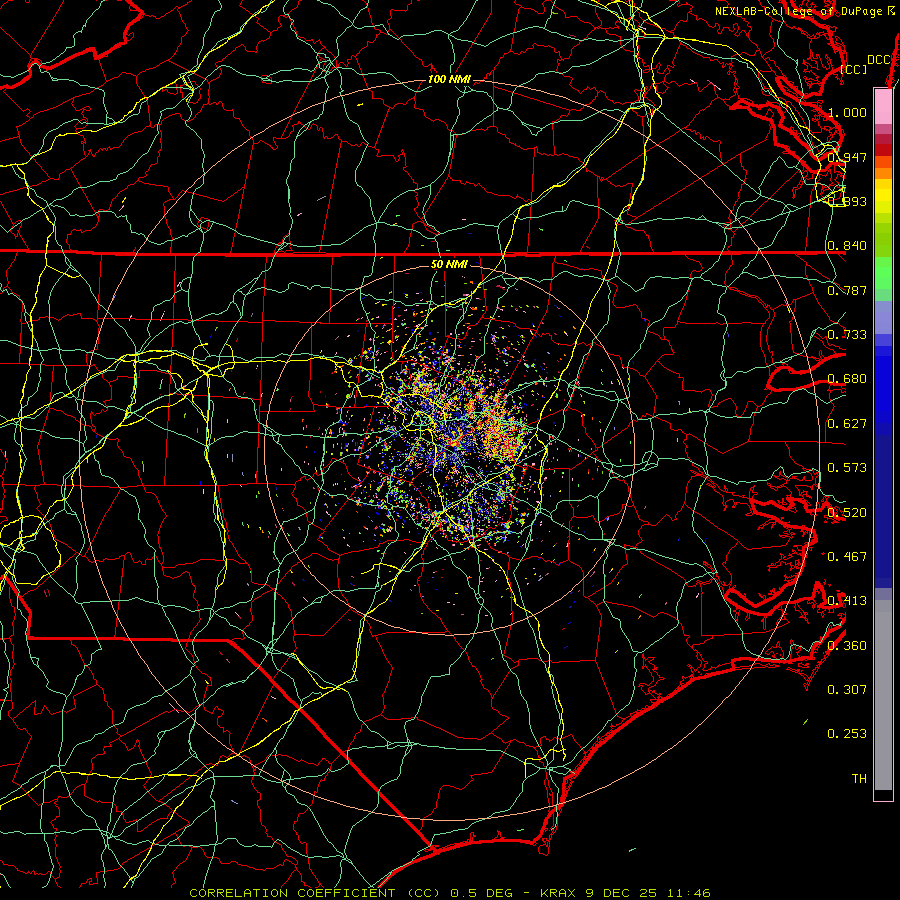Click the 0.627 value on the color scale
The image size is (900, 900).
(x=847, y=424)
